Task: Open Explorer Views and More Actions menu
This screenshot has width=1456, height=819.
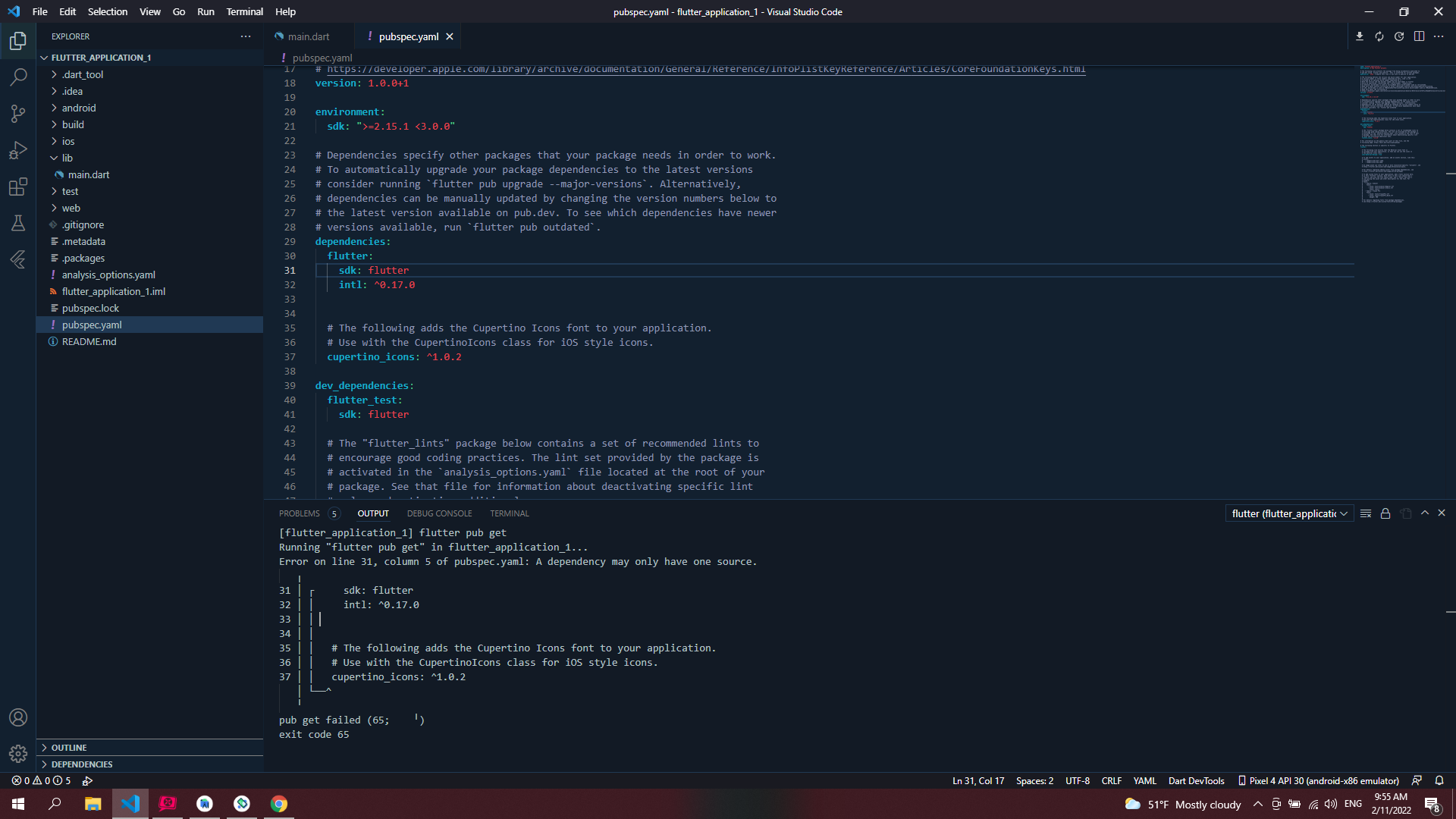Action: 245,36
